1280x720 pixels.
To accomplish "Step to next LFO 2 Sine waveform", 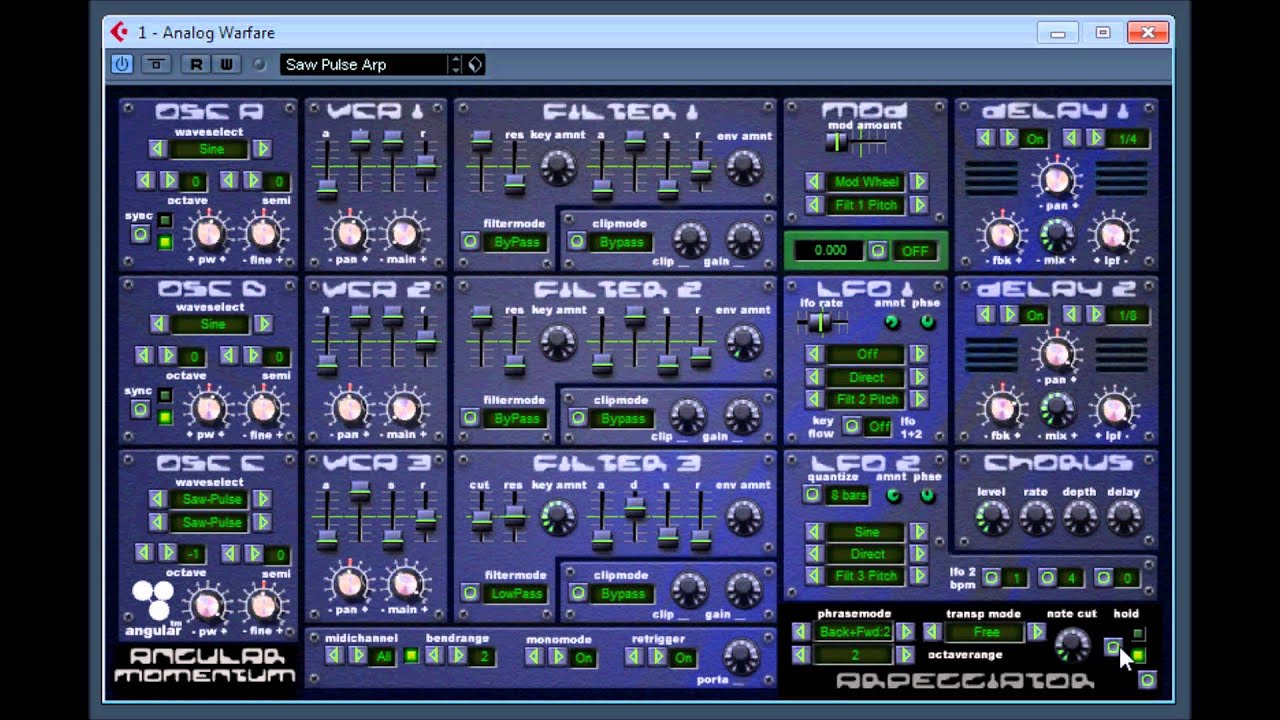I will coord(918,532).
